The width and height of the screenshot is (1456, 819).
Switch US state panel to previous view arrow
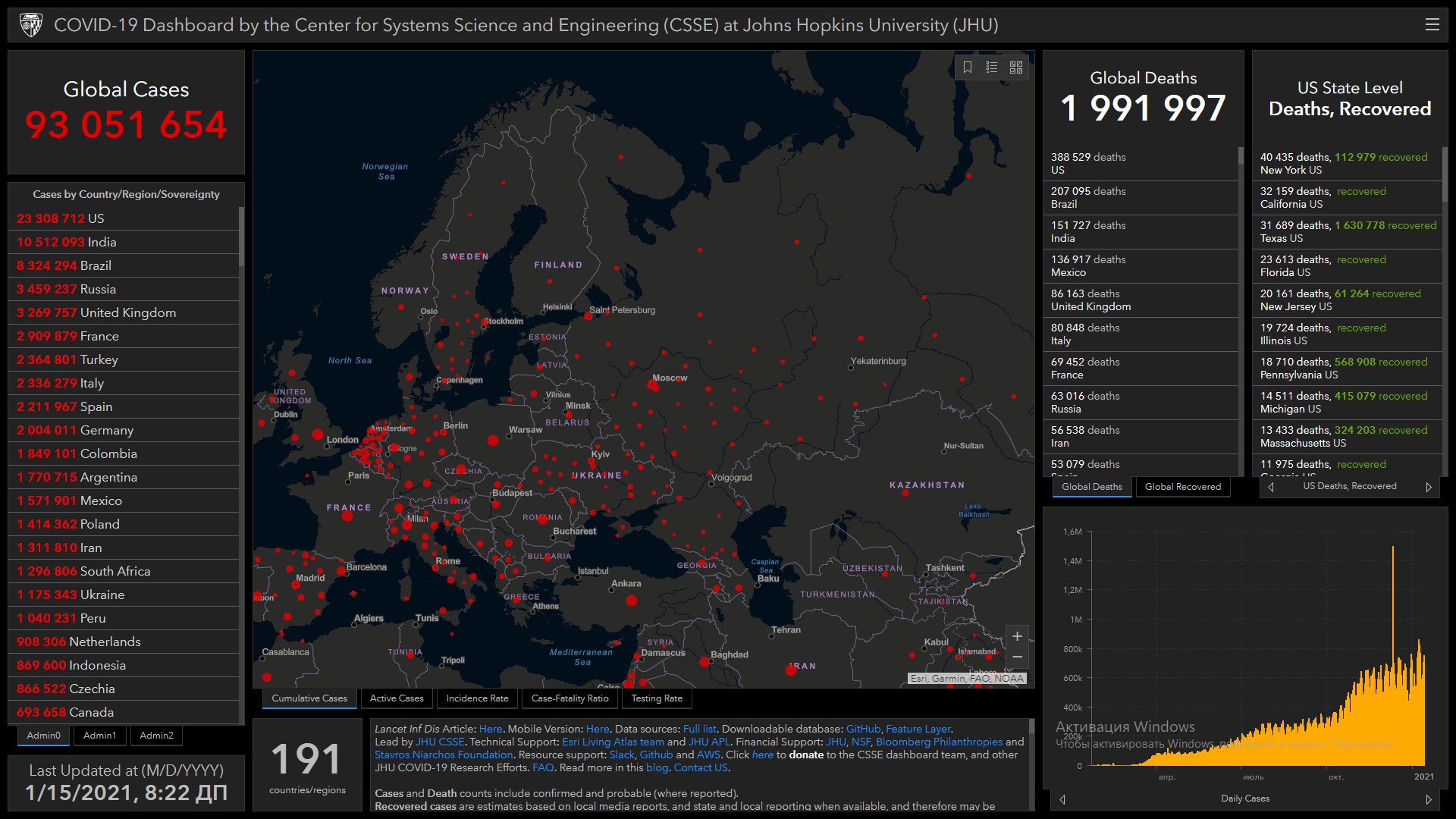1271,487
